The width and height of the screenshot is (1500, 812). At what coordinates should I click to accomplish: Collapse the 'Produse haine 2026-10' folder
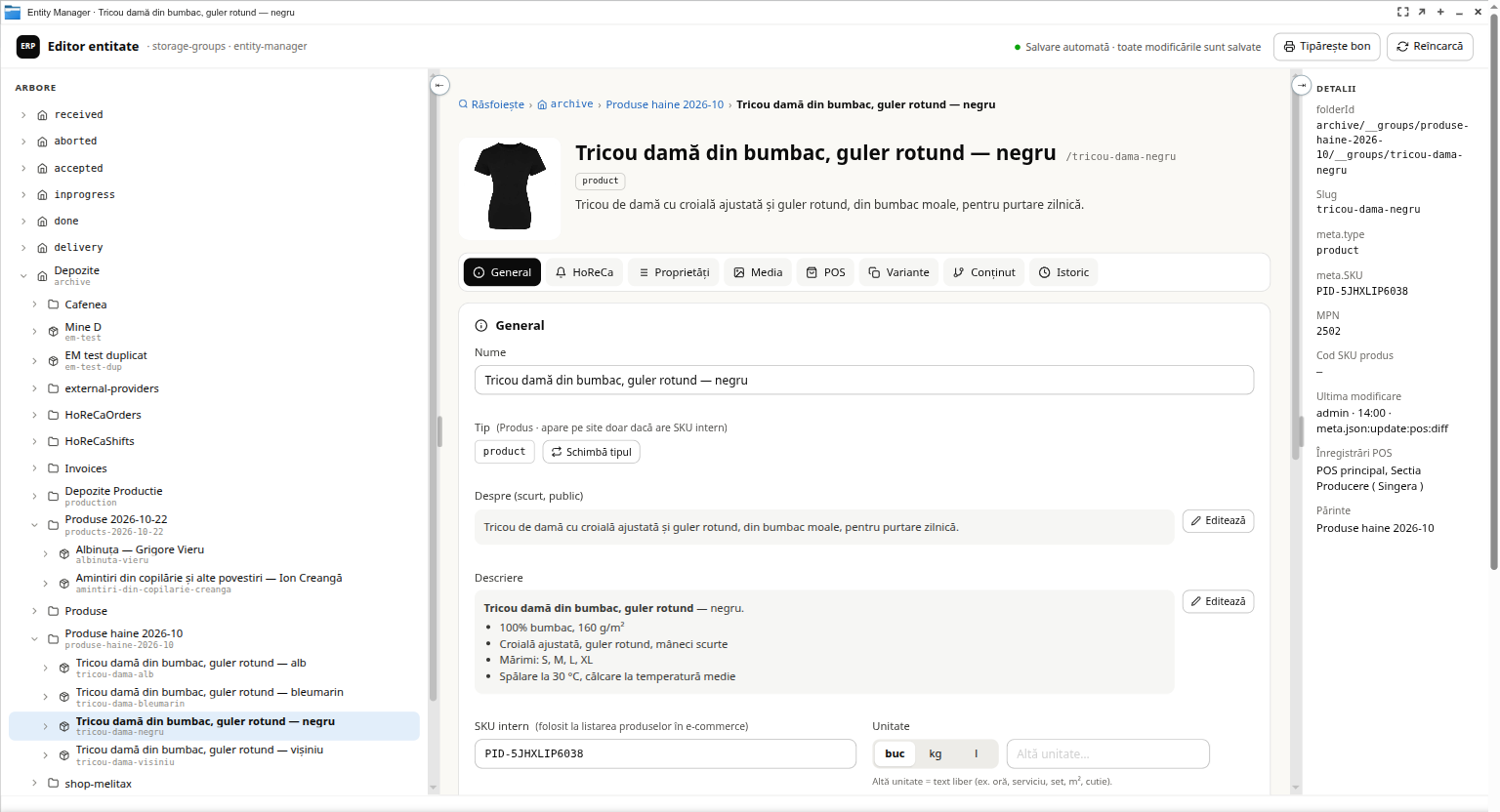[x=34, y=639]
